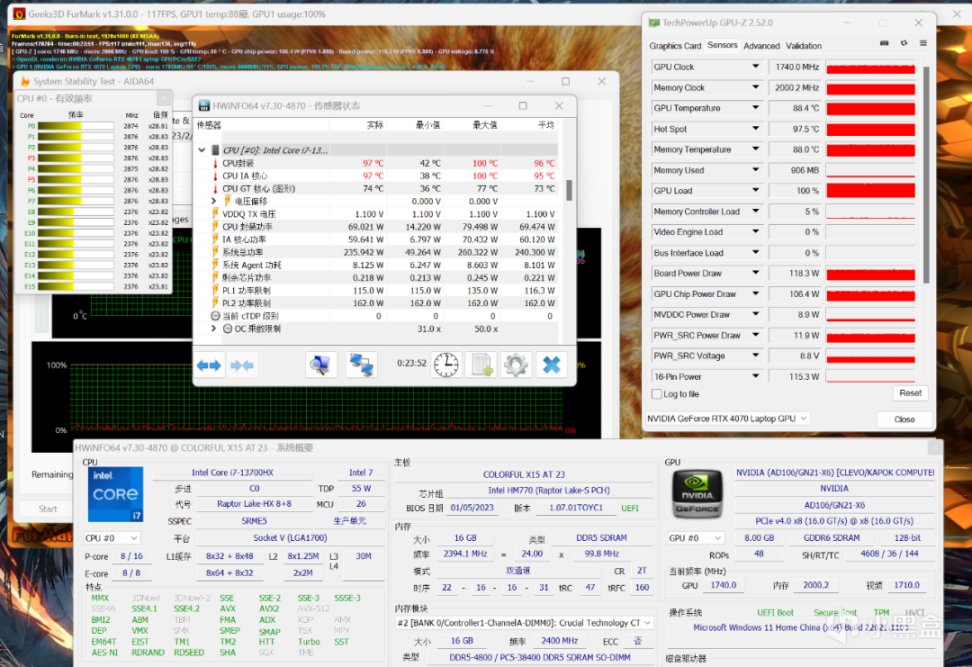972x667 pixels.
Task: Open the GPU #0 selector in system summary
Action: click(696, 538)
